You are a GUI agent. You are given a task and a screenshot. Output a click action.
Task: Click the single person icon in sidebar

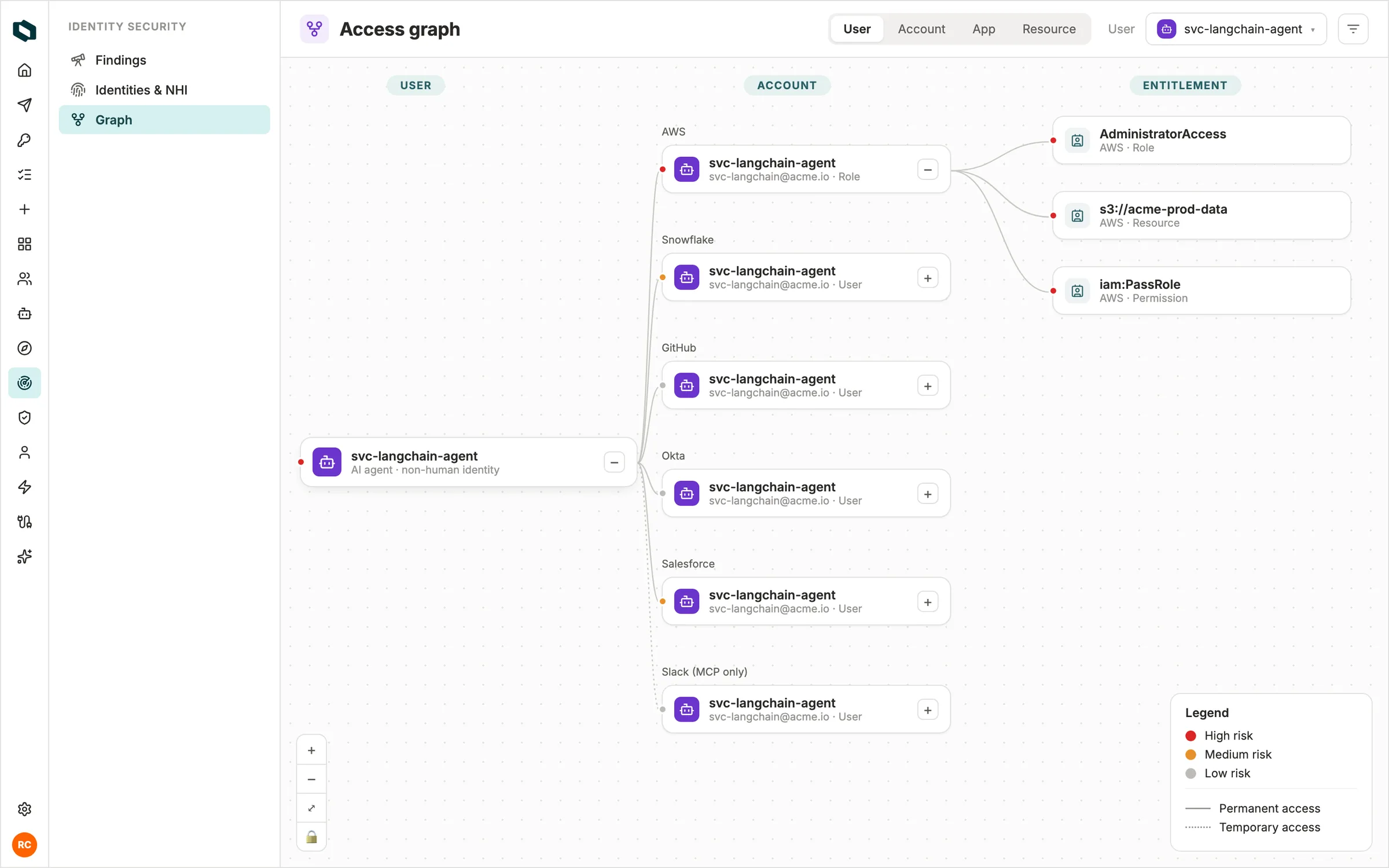click(24, 452)
